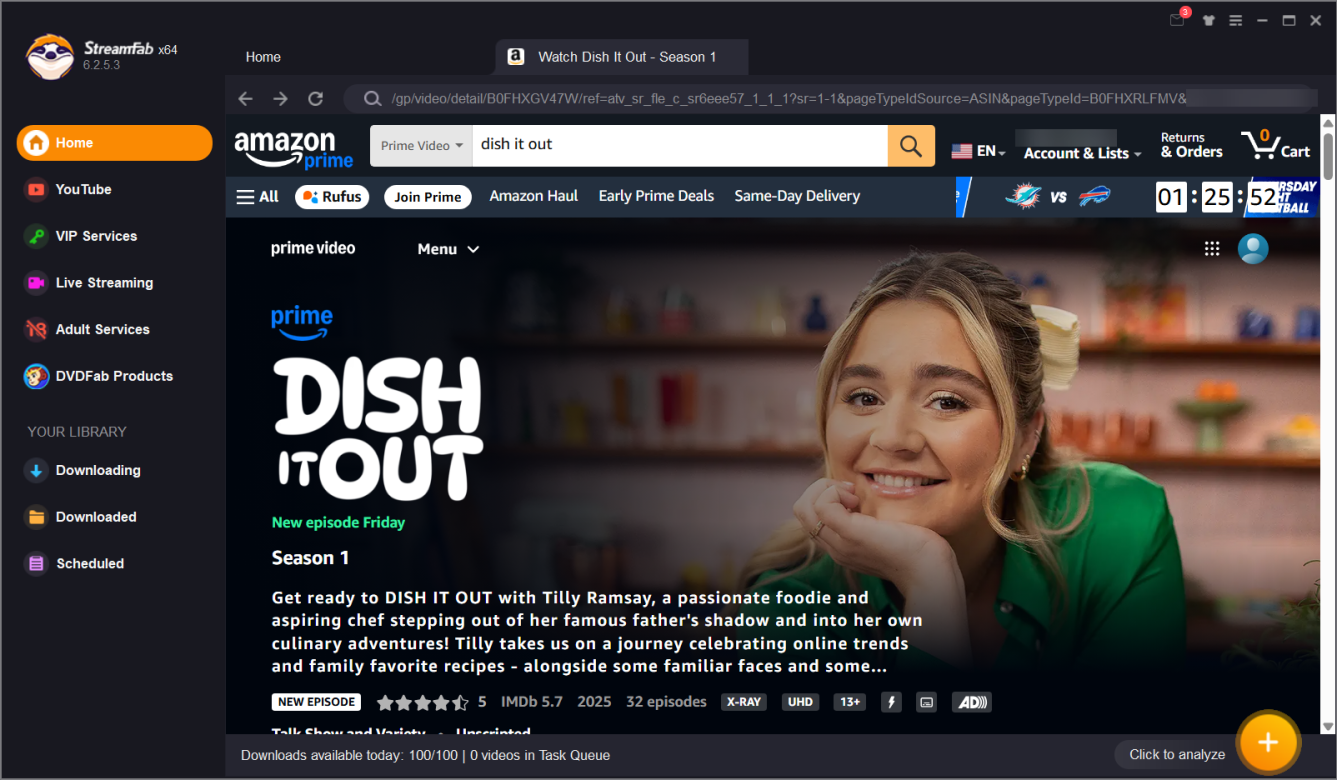Click the VIP Services key icon
Image resolution: width=1337 pixels, height=780 pixels.
36,236
